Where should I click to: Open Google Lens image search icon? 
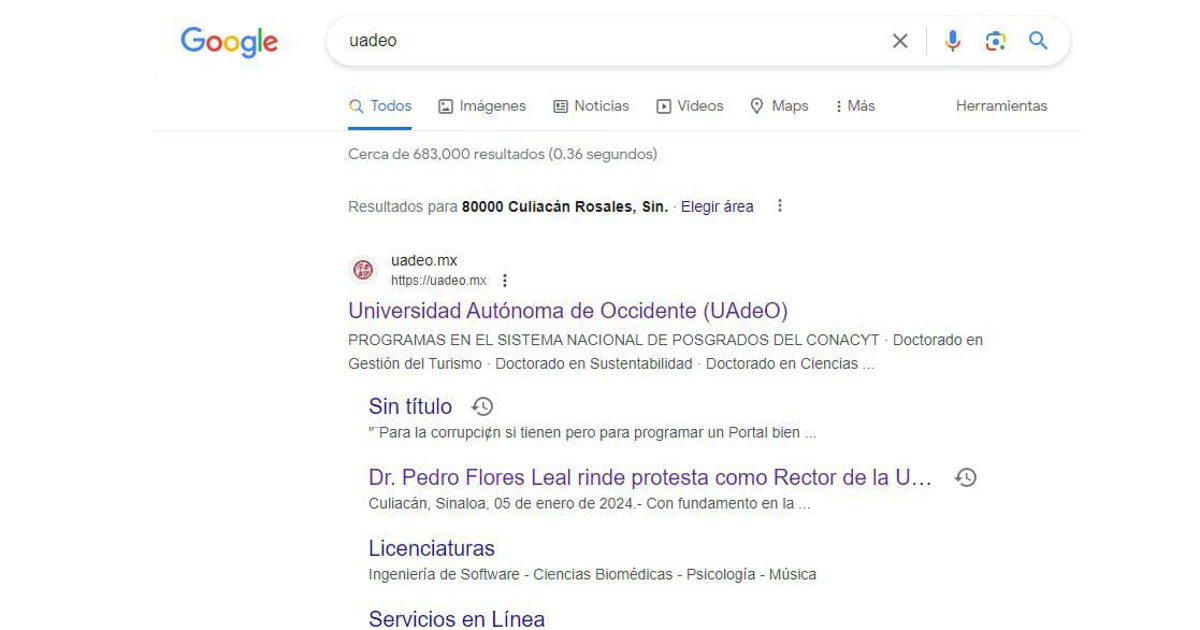[995, 41]
